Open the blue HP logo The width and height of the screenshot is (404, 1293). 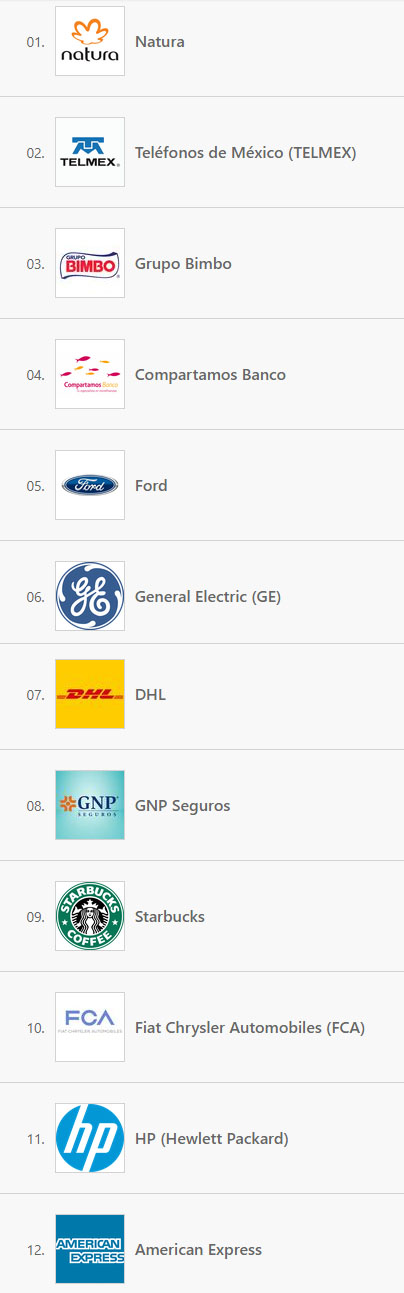(90, 1138)
